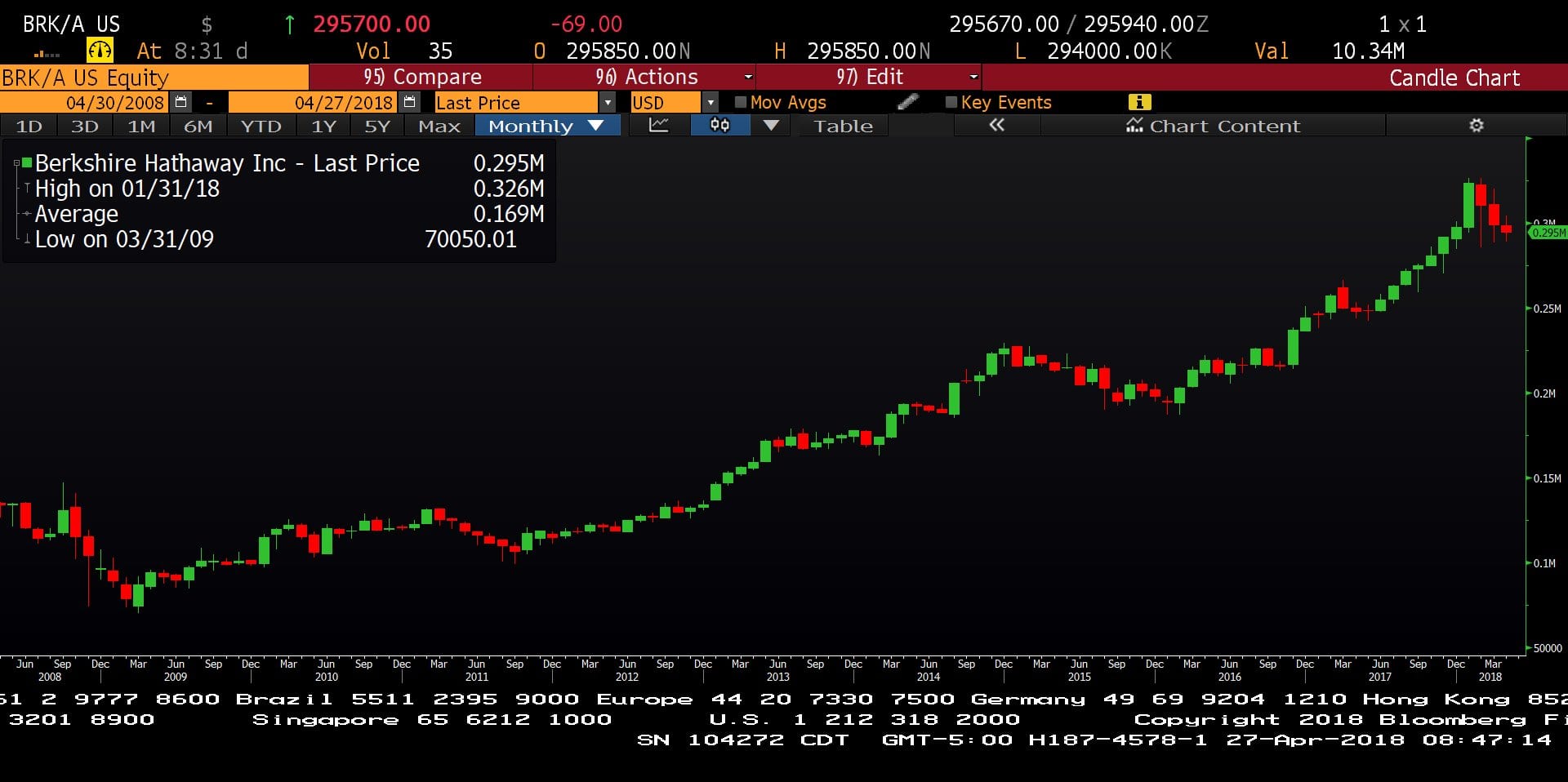The height and width of the screenshot is (782, 1568).
Task: Open the USD currency dropdown
Action: click(x=710, y=102)
